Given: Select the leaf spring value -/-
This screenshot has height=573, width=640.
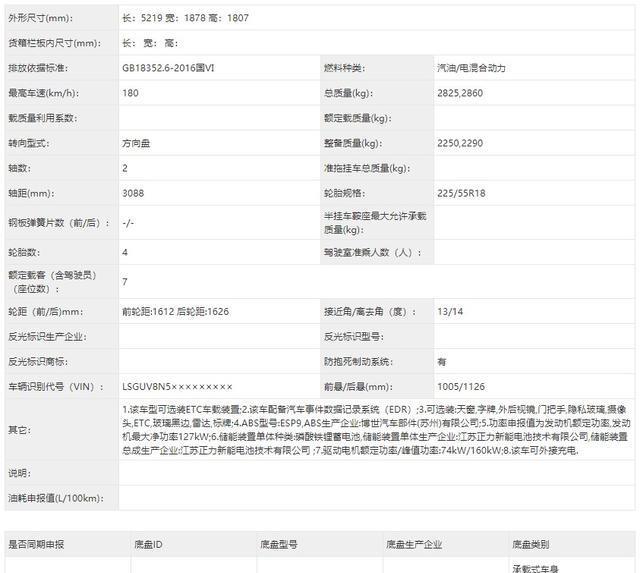Looking at the screenshot, I should [x=128, y=223].
